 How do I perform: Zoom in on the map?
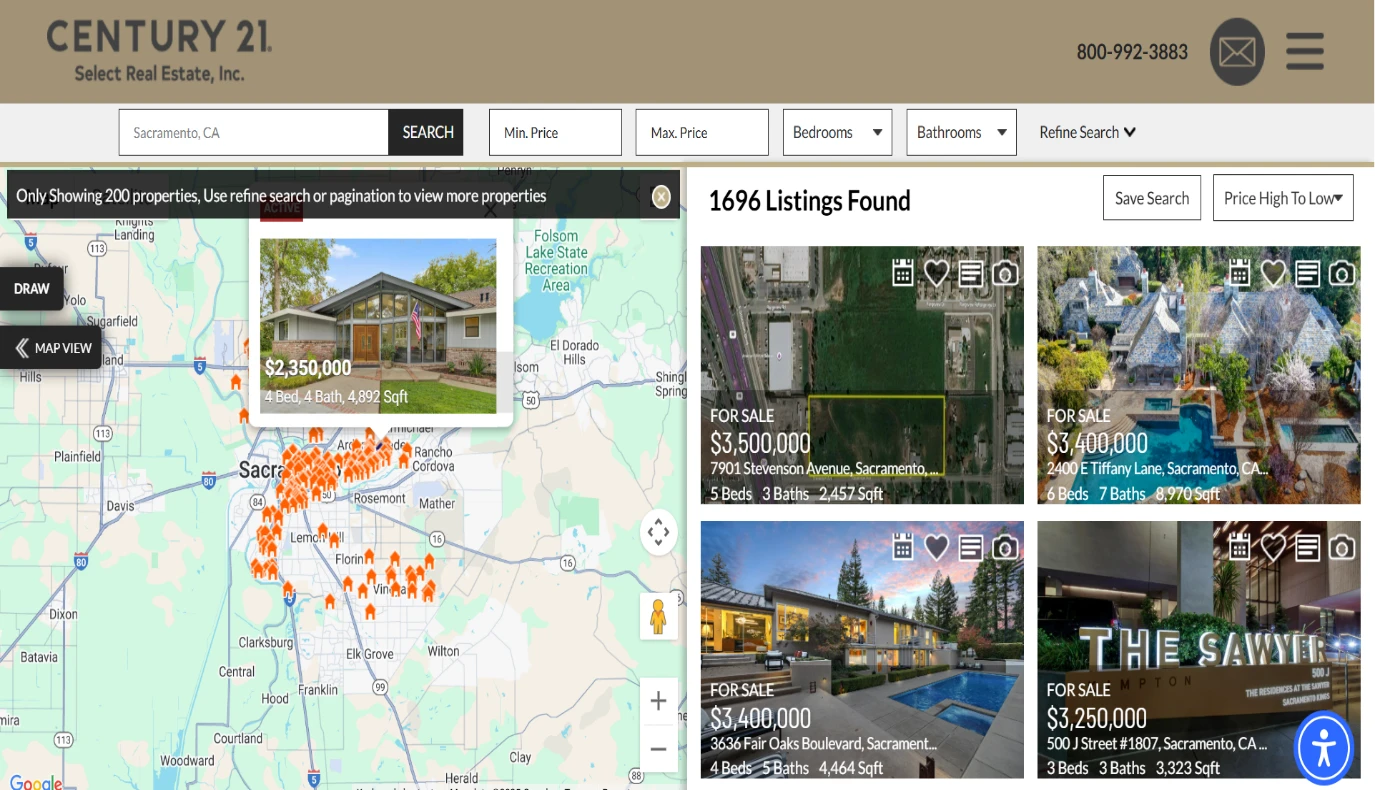(x=658, y=701)
